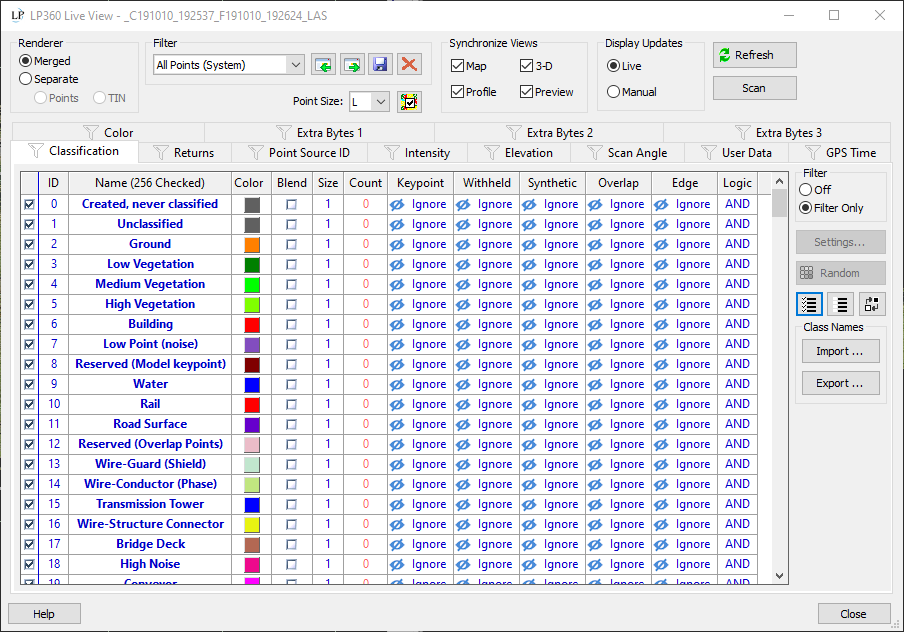Click the Close button at bottom
This screenshot has width=904, height=632.
pyautogui.click(x=854, y=614)
